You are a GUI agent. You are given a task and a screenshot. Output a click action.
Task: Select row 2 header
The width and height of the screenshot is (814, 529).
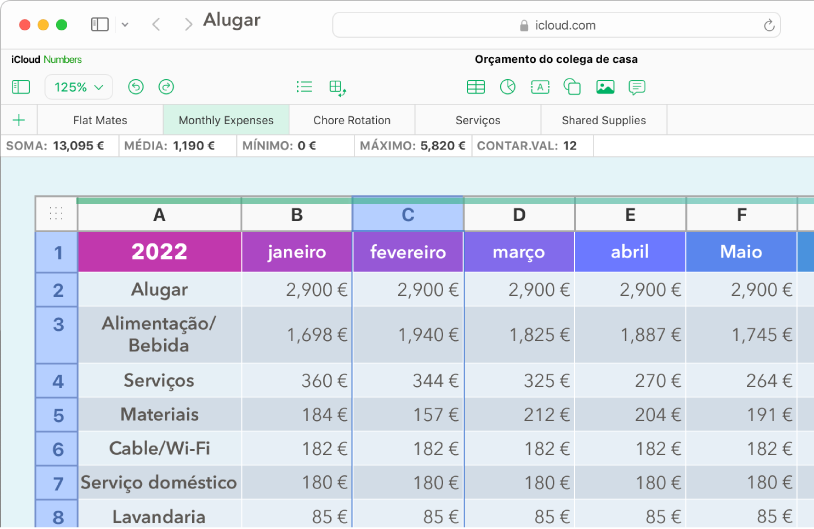tap(57, 290)
